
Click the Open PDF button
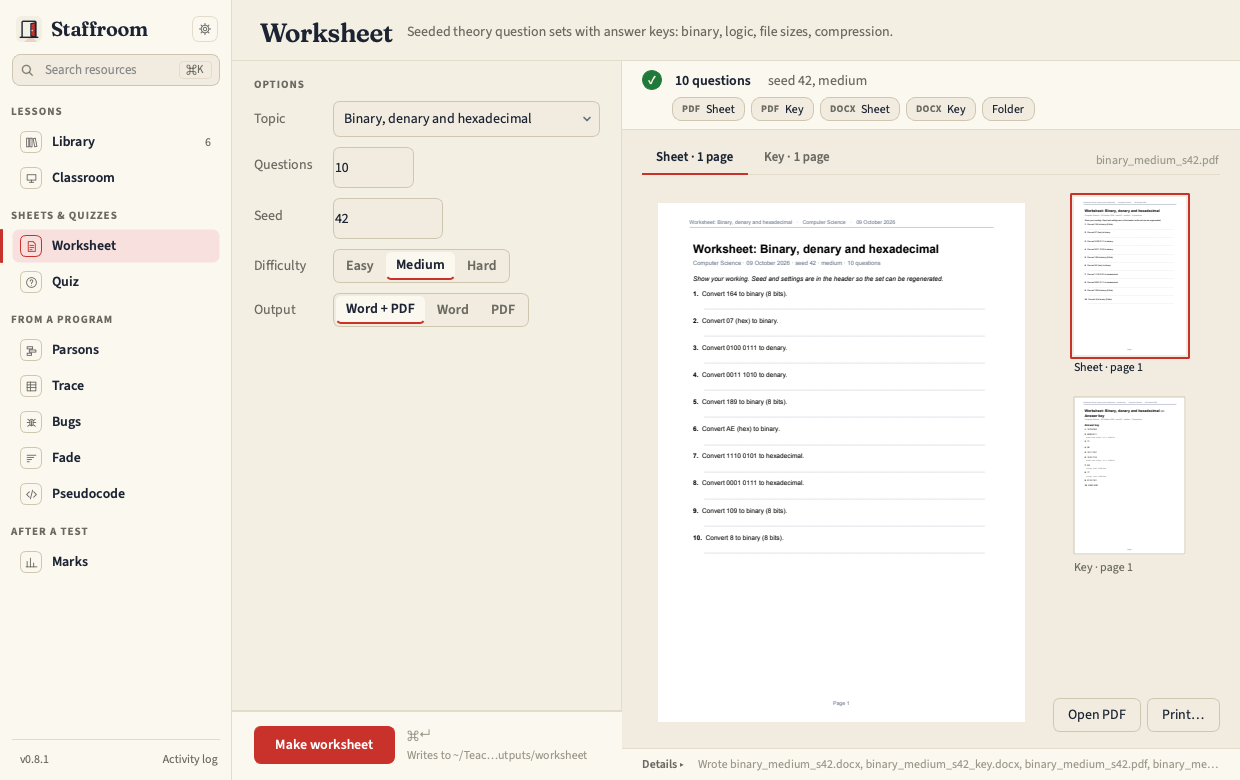coord(1097,715)
